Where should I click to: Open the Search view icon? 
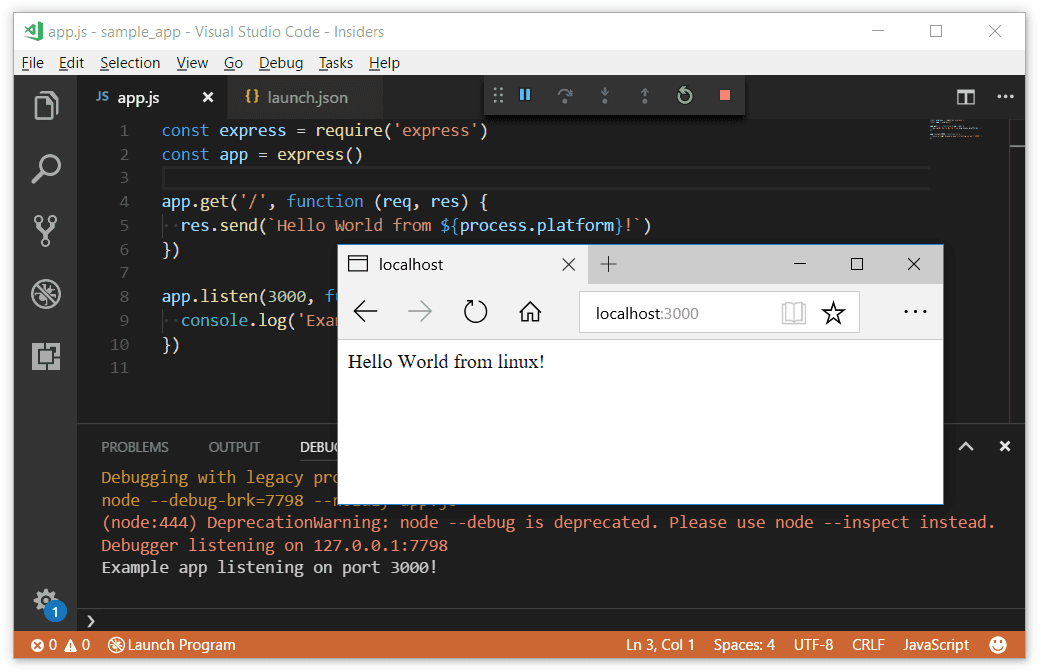point(46,168)
